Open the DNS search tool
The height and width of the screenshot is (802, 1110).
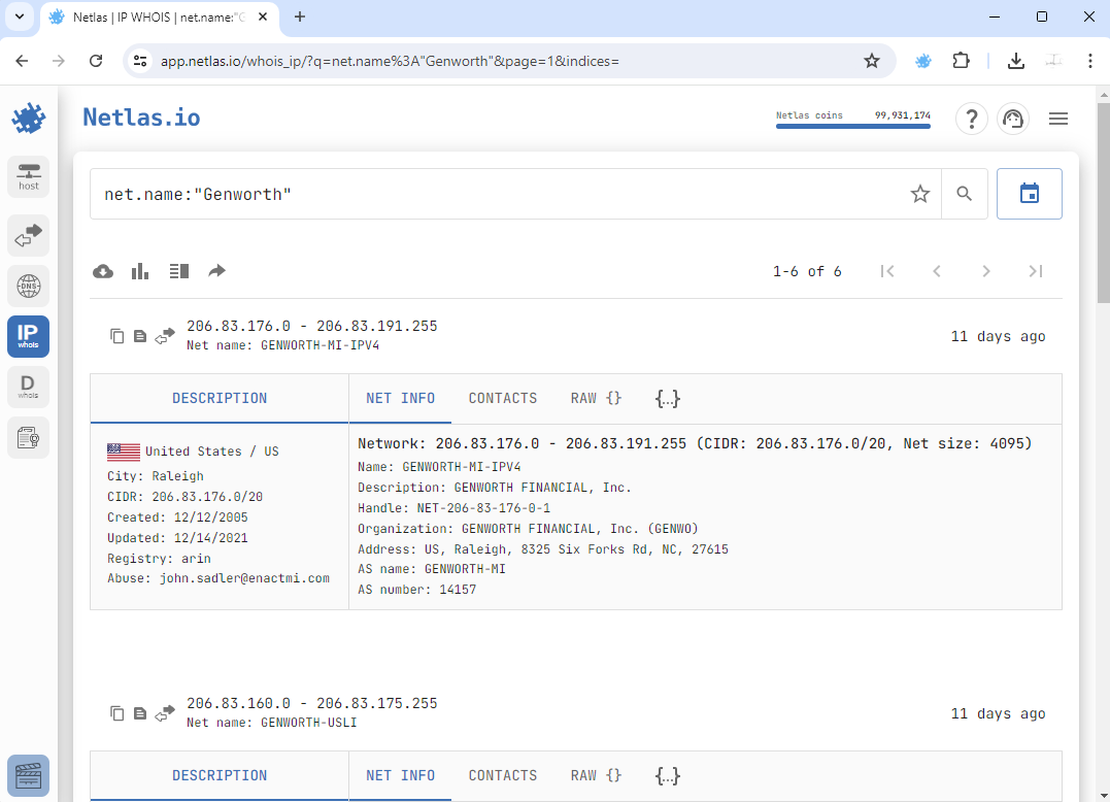28,286
